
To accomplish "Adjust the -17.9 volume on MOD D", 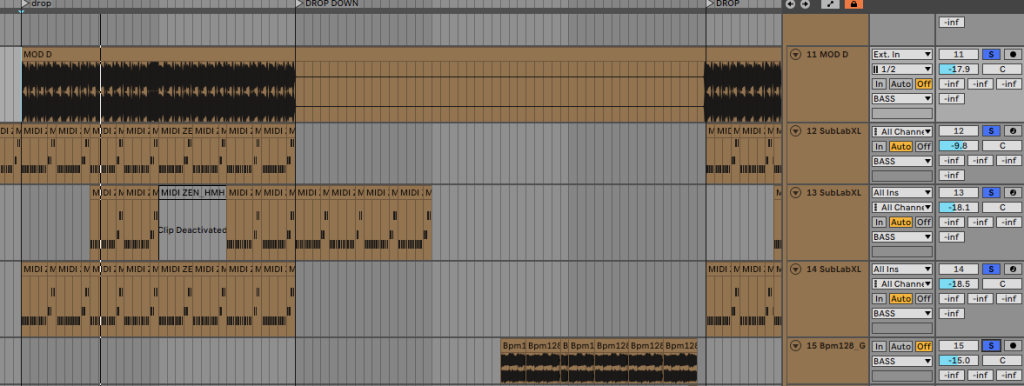I will click(959, 69).
